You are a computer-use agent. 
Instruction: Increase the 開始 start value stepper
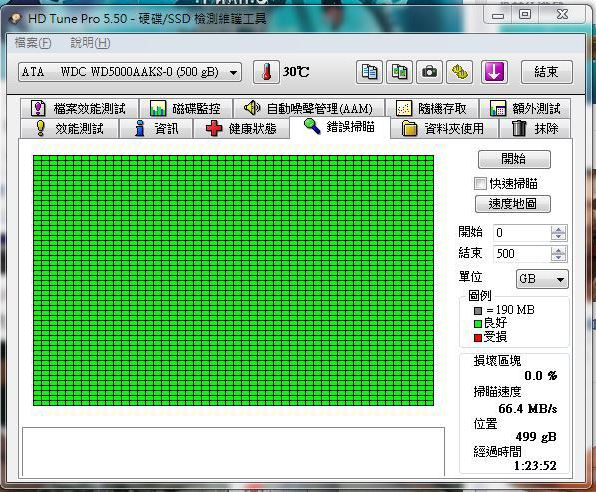[558, 229]
